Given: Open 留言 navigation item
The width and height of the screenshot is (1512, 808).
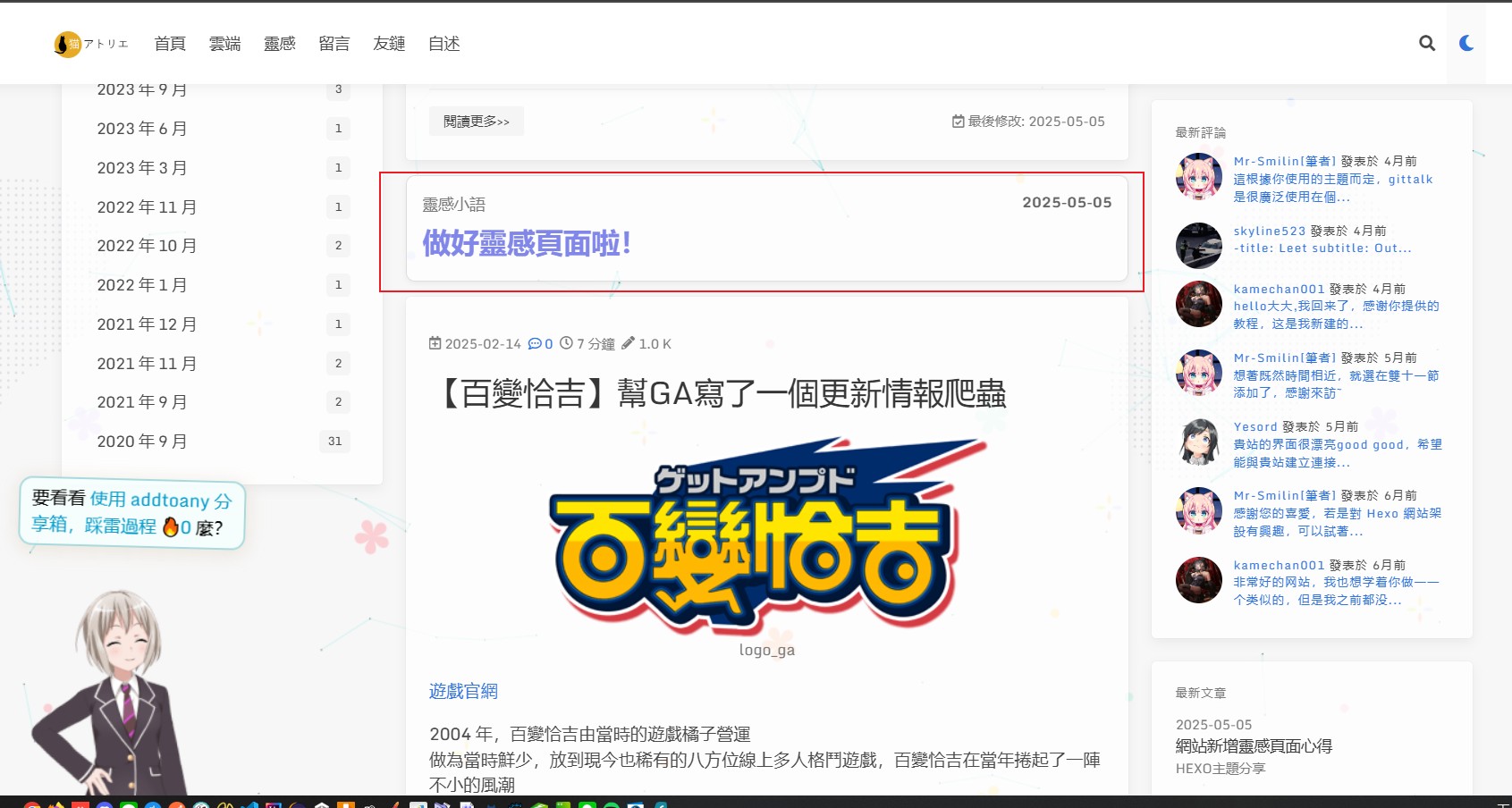Looking at the screenshot, I should click(x=334, y=43).
